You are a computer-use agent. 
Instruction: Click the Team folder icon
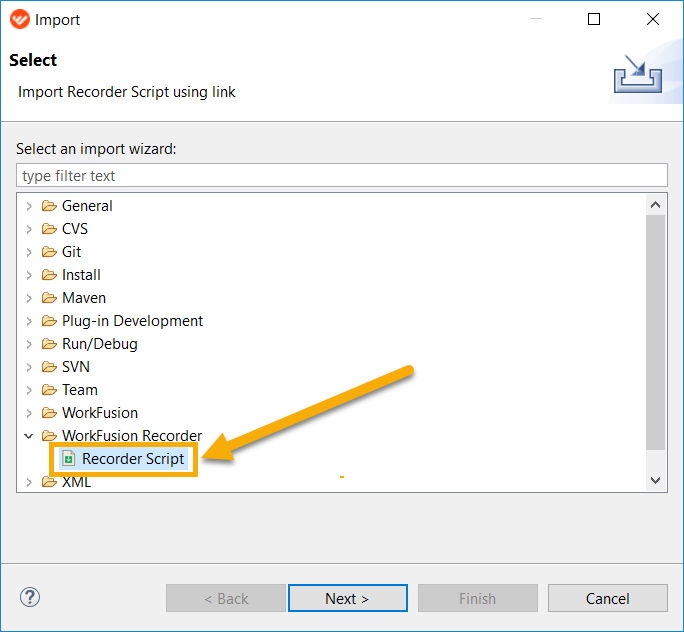(49, 389)
